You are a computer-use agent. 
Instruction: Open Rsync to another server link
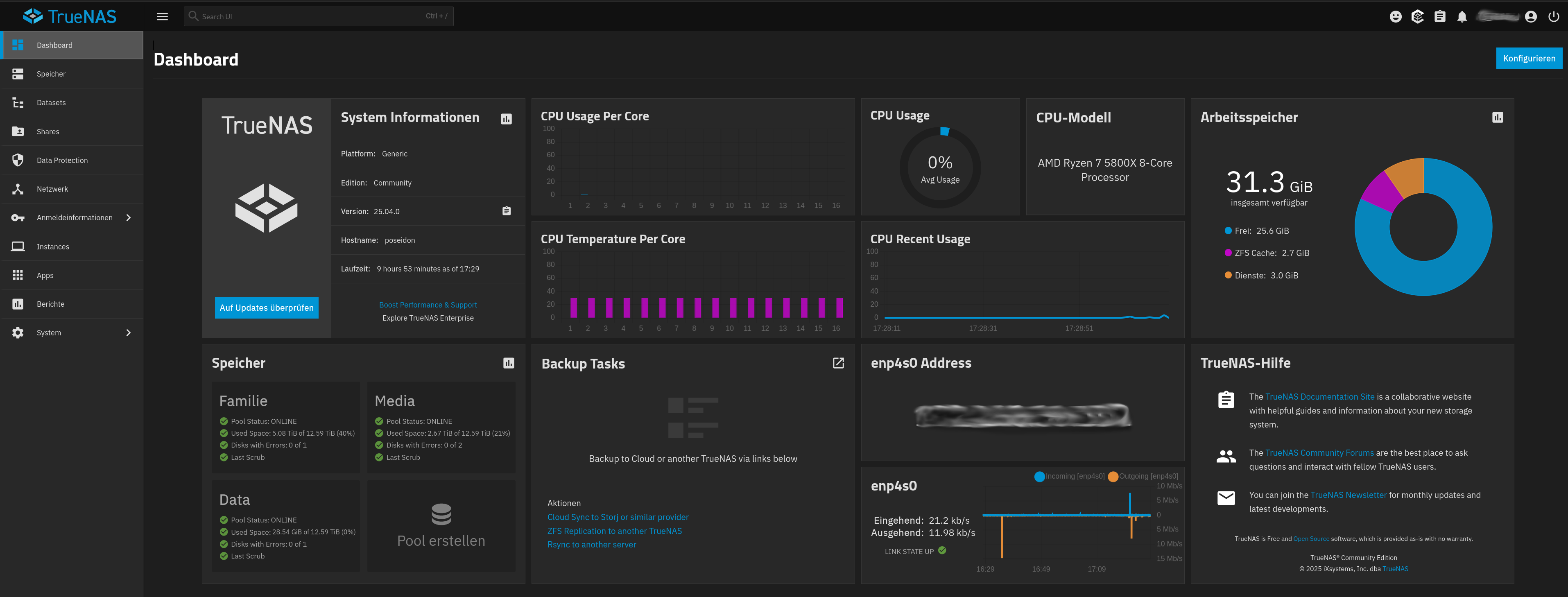592,544
